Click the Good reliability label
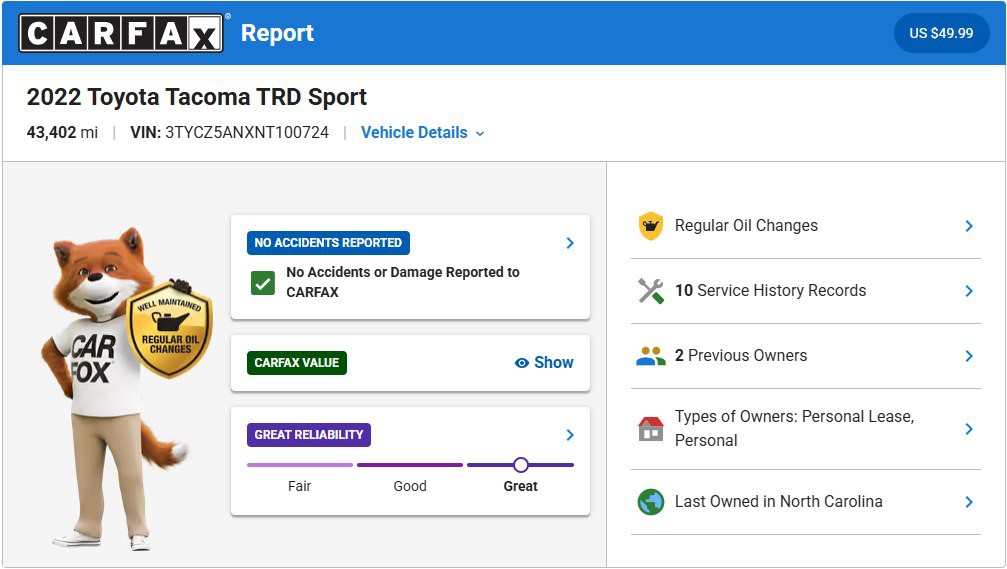1007x569 pixels. [410, 486]
